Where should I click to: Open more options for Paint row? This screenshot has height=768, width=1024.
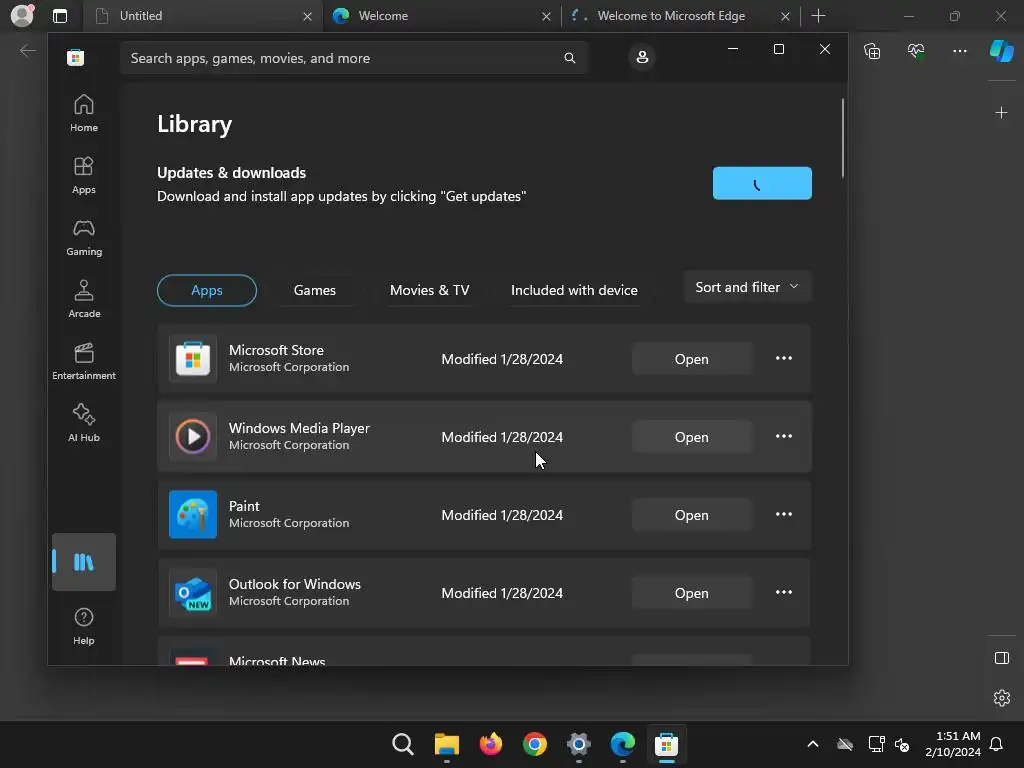pos(784,515)
